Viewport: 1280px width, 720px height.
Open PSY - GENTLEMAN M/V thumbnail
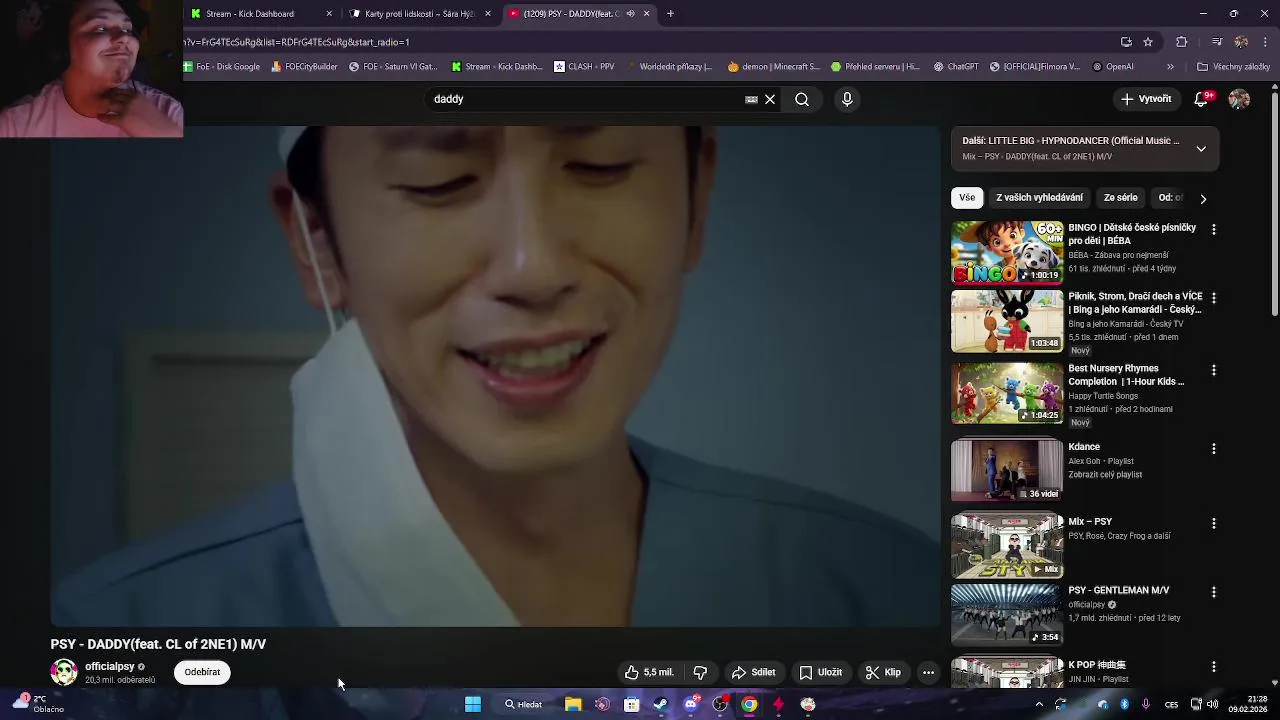pyautogui.click(x=1007, y=615)
